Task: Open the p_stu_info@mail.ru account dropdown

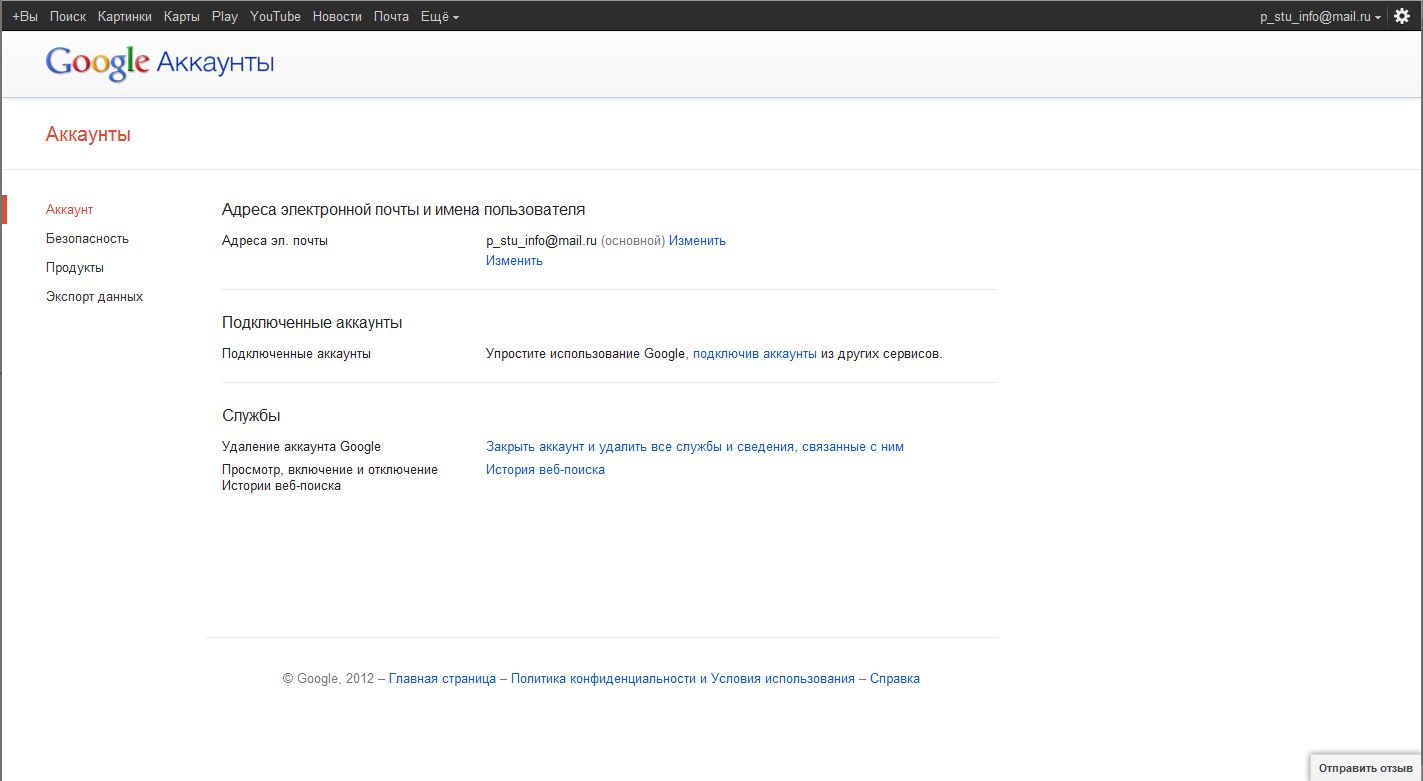Action: (x=1321, y=17)
